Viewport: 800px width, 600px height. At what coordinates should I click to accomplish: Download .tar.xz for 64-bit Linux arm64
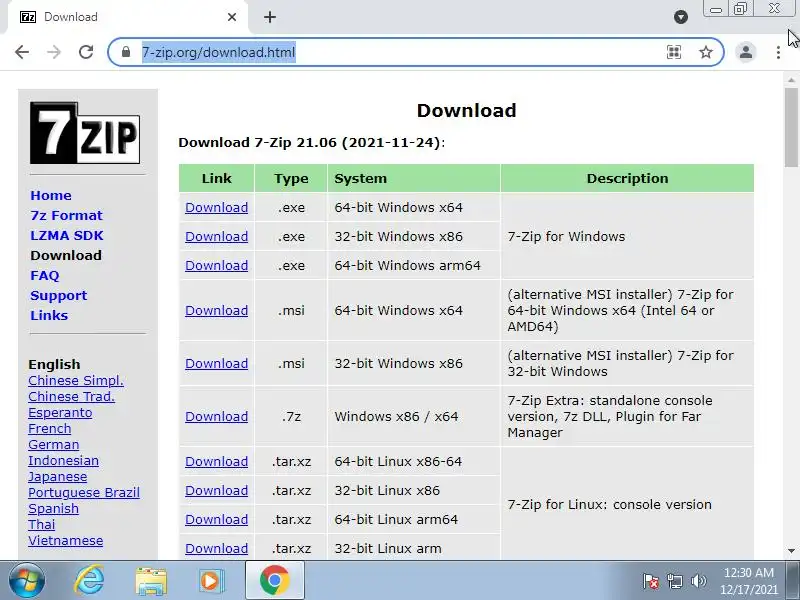[x=216, y=520]
